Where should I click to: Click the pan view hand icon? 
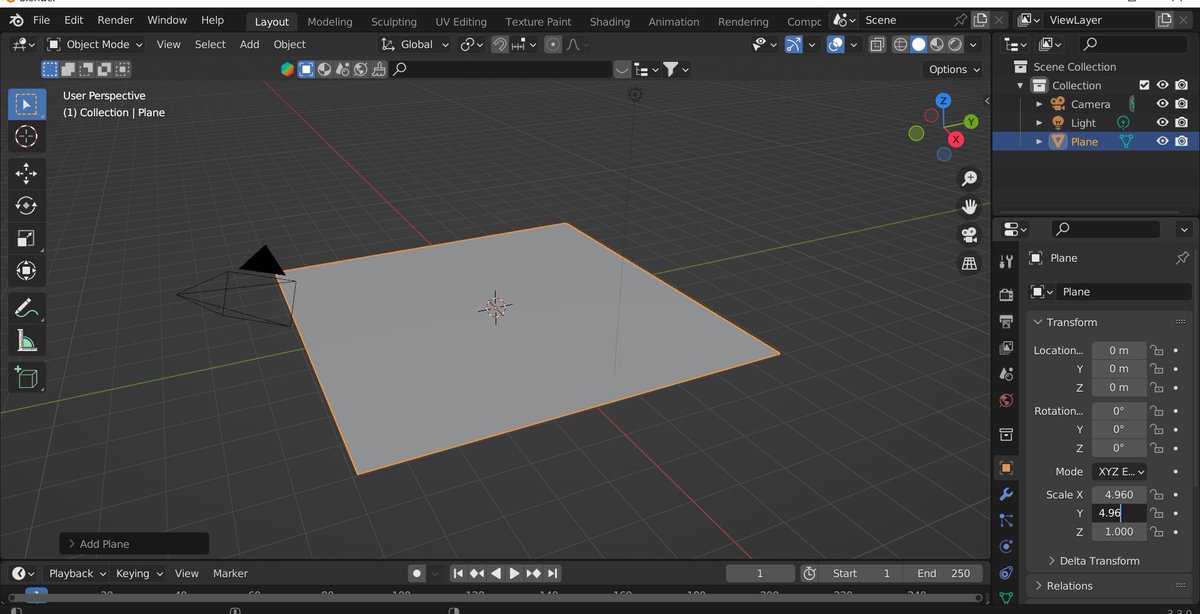(969, 206)
